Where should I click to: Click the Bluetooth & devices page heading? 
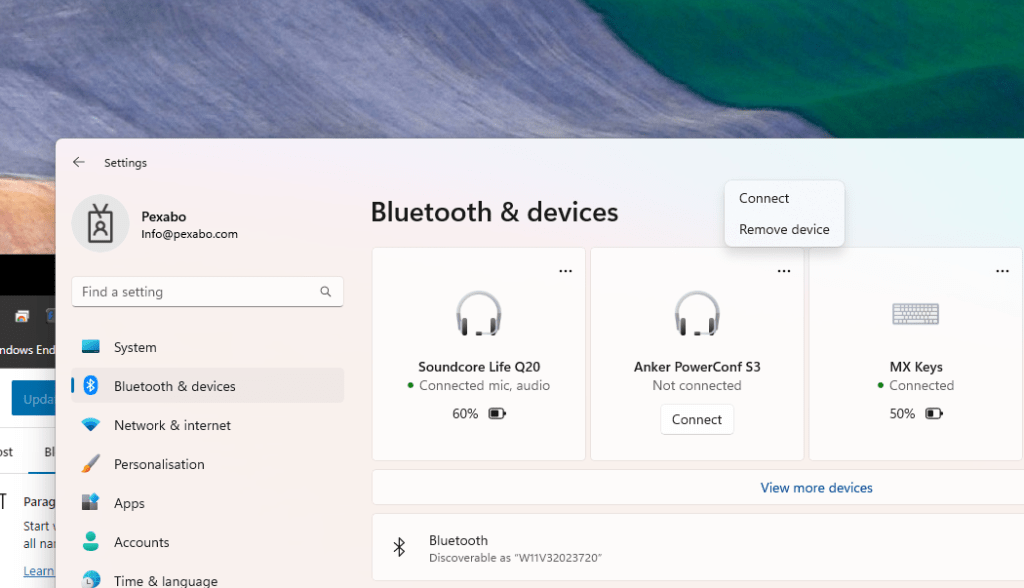494,212
